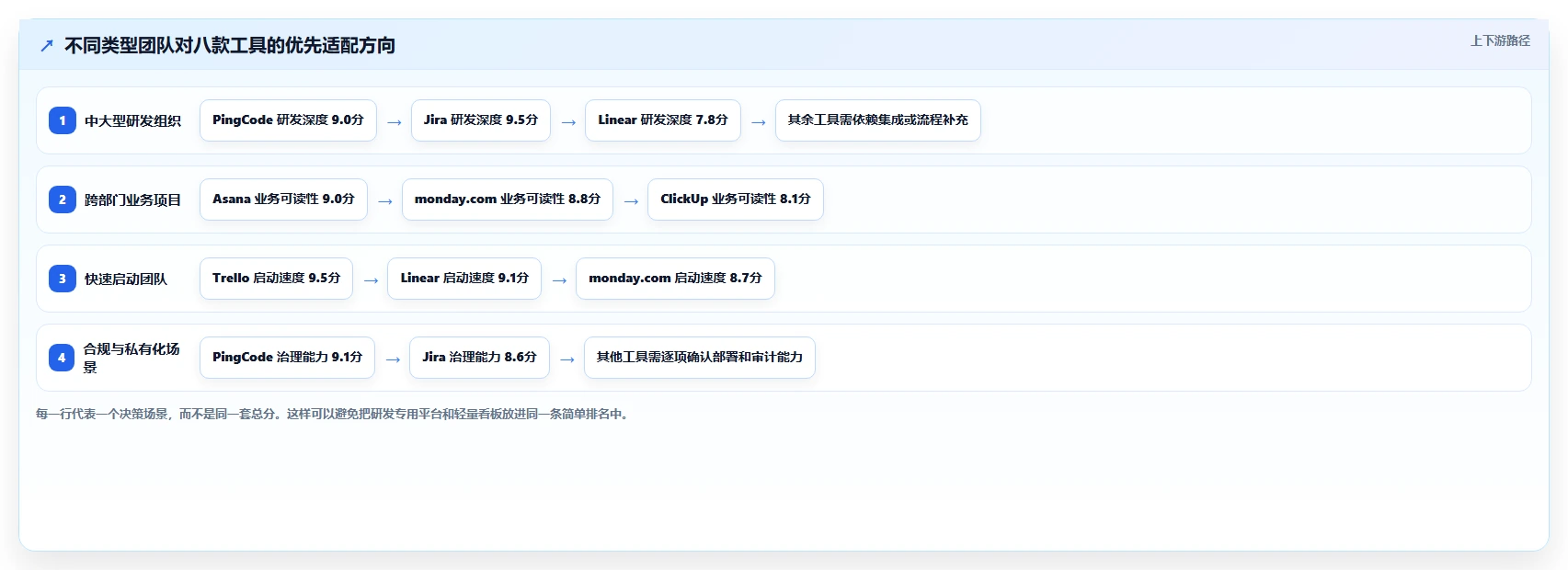The height and width of the screenshot is (570, 1568).
Task: Click the title 不同类型团队对八款工具的优先适配方向
Action: pos(230,46)
